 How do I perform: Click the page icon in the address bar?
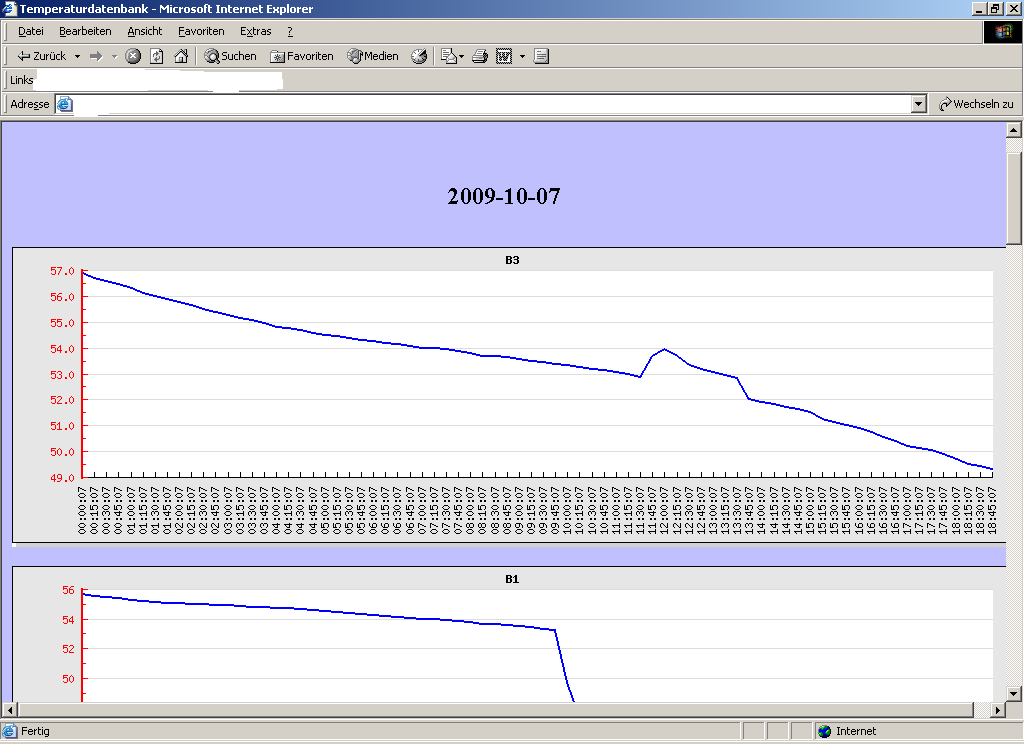65,104
